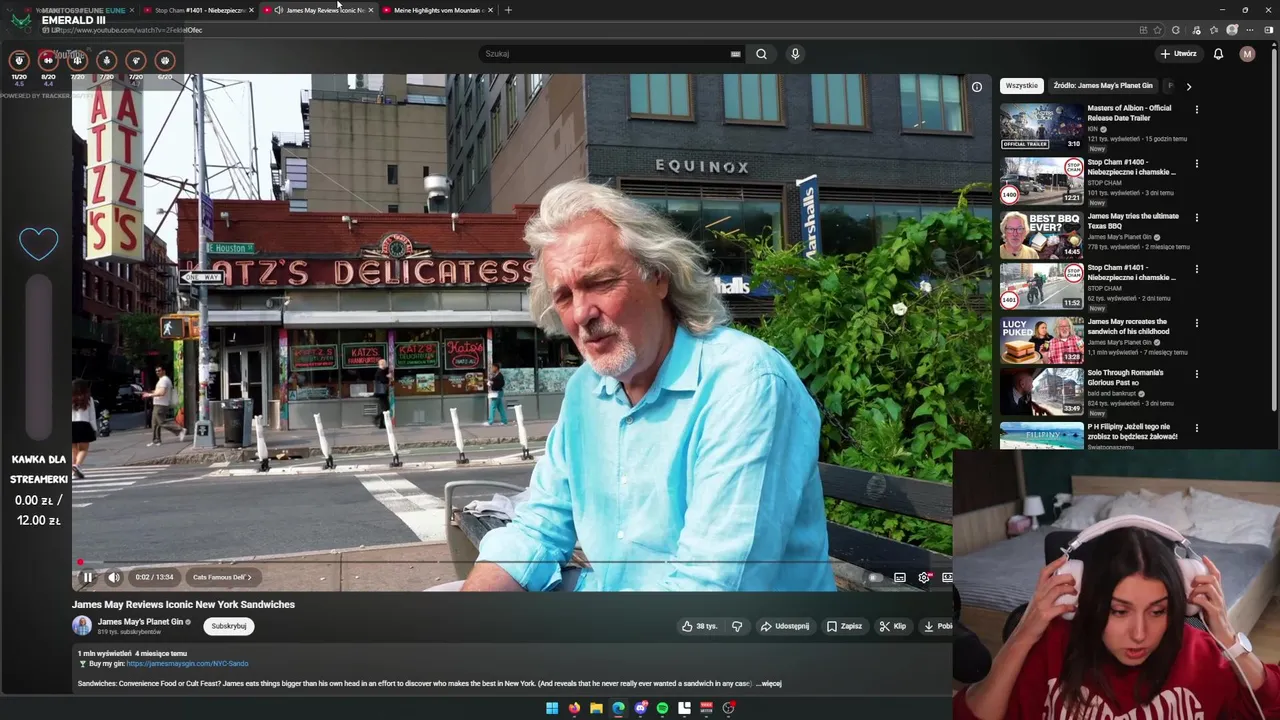
Task: Open the account avatar menu
Action: click(1247, 54)
